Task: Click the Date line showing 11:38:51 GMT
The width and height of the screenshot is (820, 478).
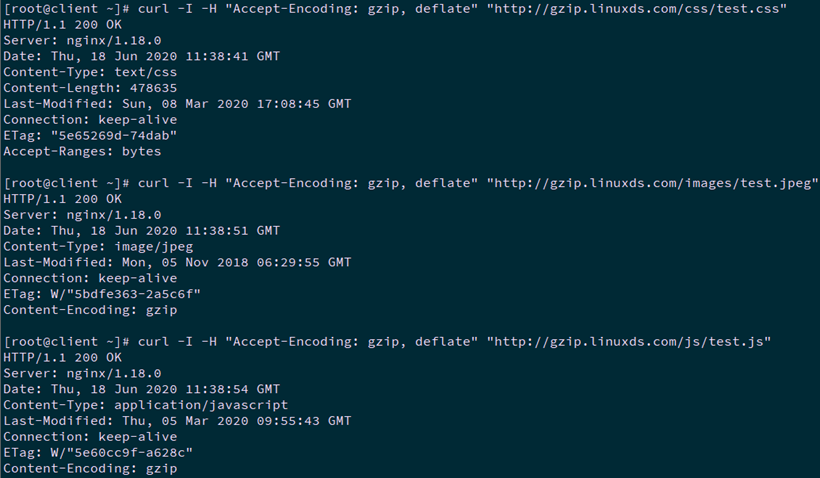Action: click(142, 230)
